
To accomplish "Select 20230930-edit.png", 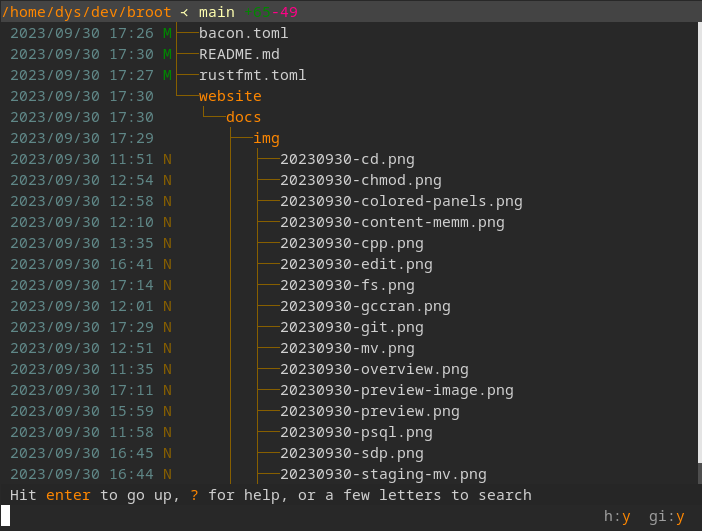I will [x=356, y=265].
